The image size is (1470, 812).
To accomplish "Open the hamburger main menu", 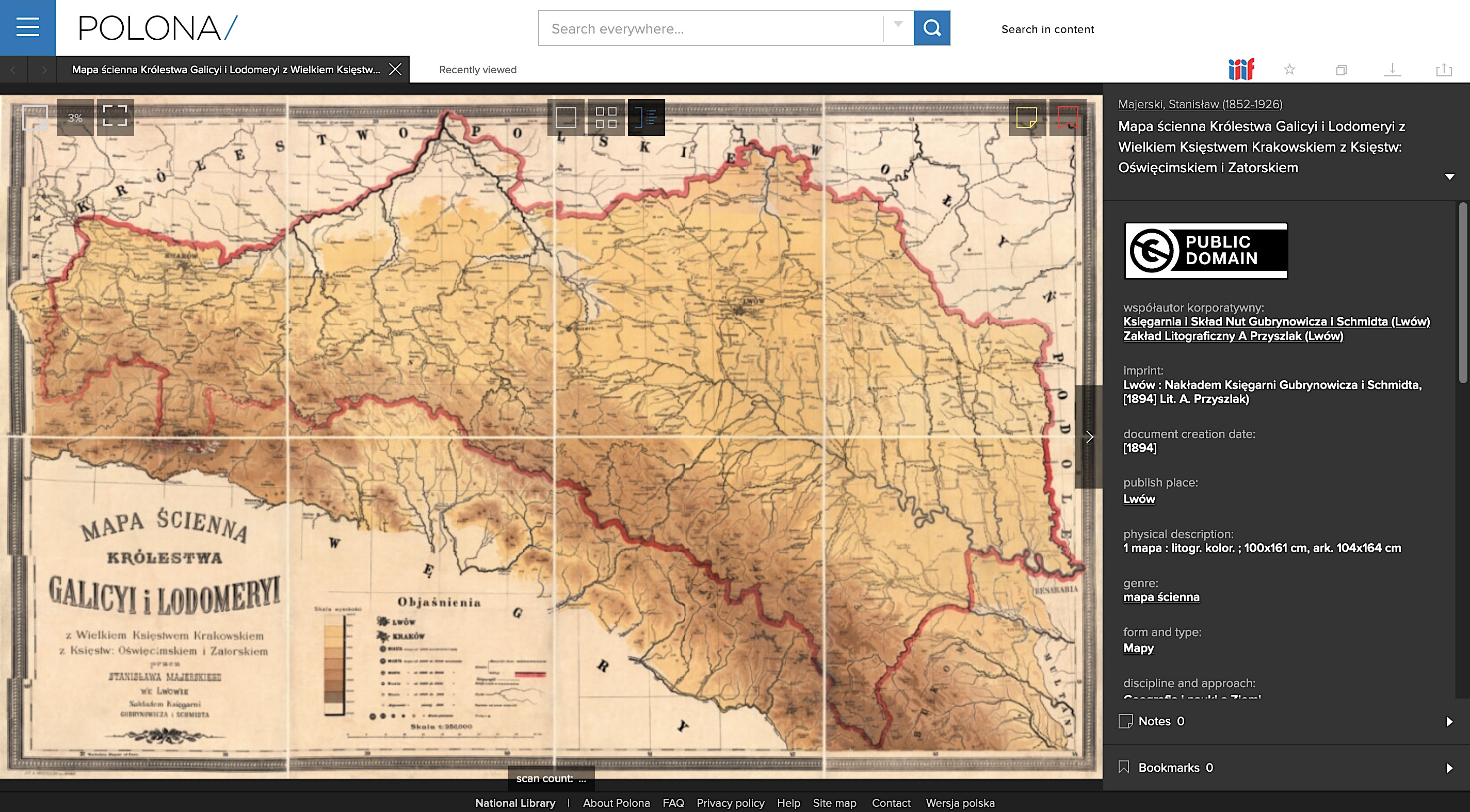I will pyautogui.click(x=27, y=27).
